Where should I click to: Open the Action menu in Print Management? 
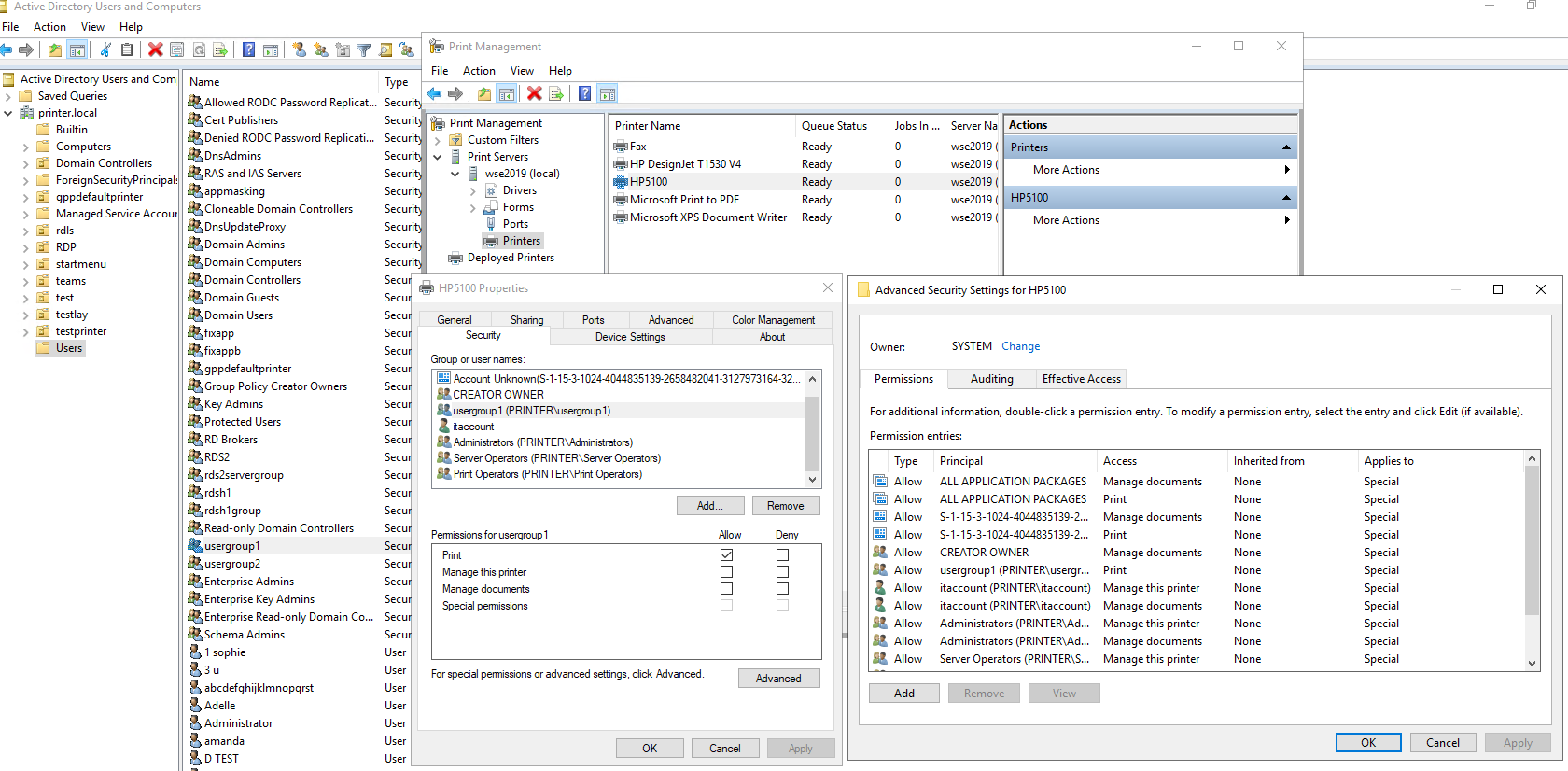click(479, 71)
